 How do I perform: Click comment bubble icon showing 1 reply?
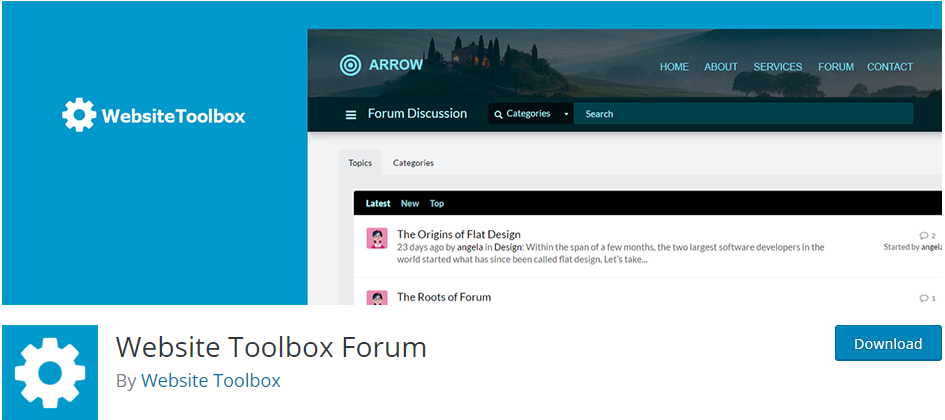tap(923, 298)
